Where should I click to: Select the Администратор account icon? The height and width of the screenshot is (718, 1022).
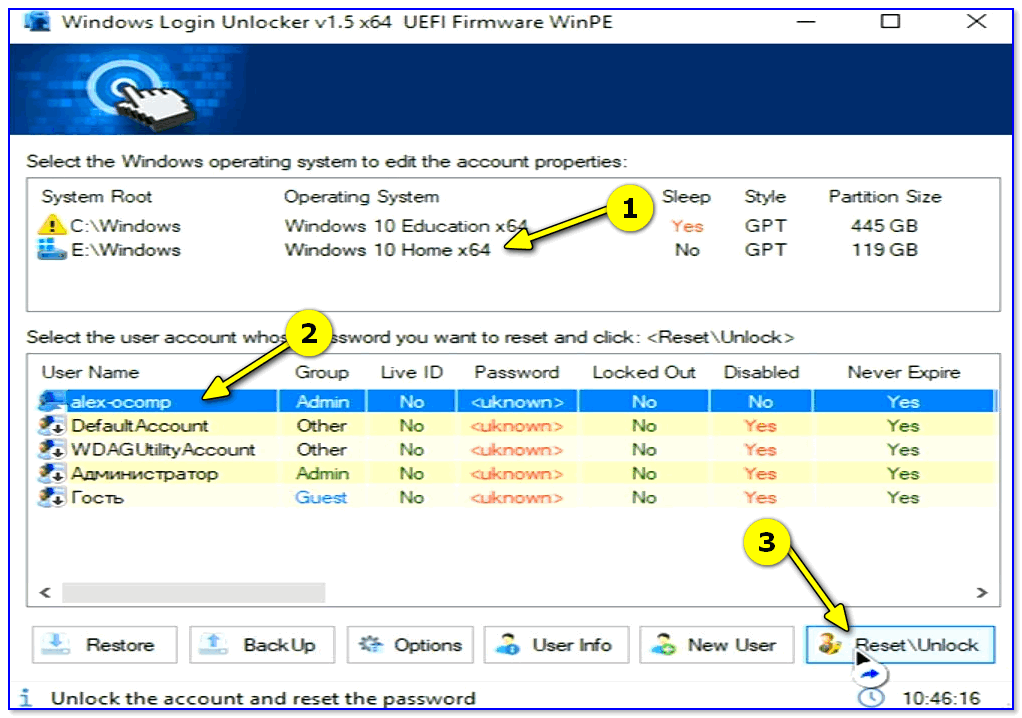(x=52, y=474)
